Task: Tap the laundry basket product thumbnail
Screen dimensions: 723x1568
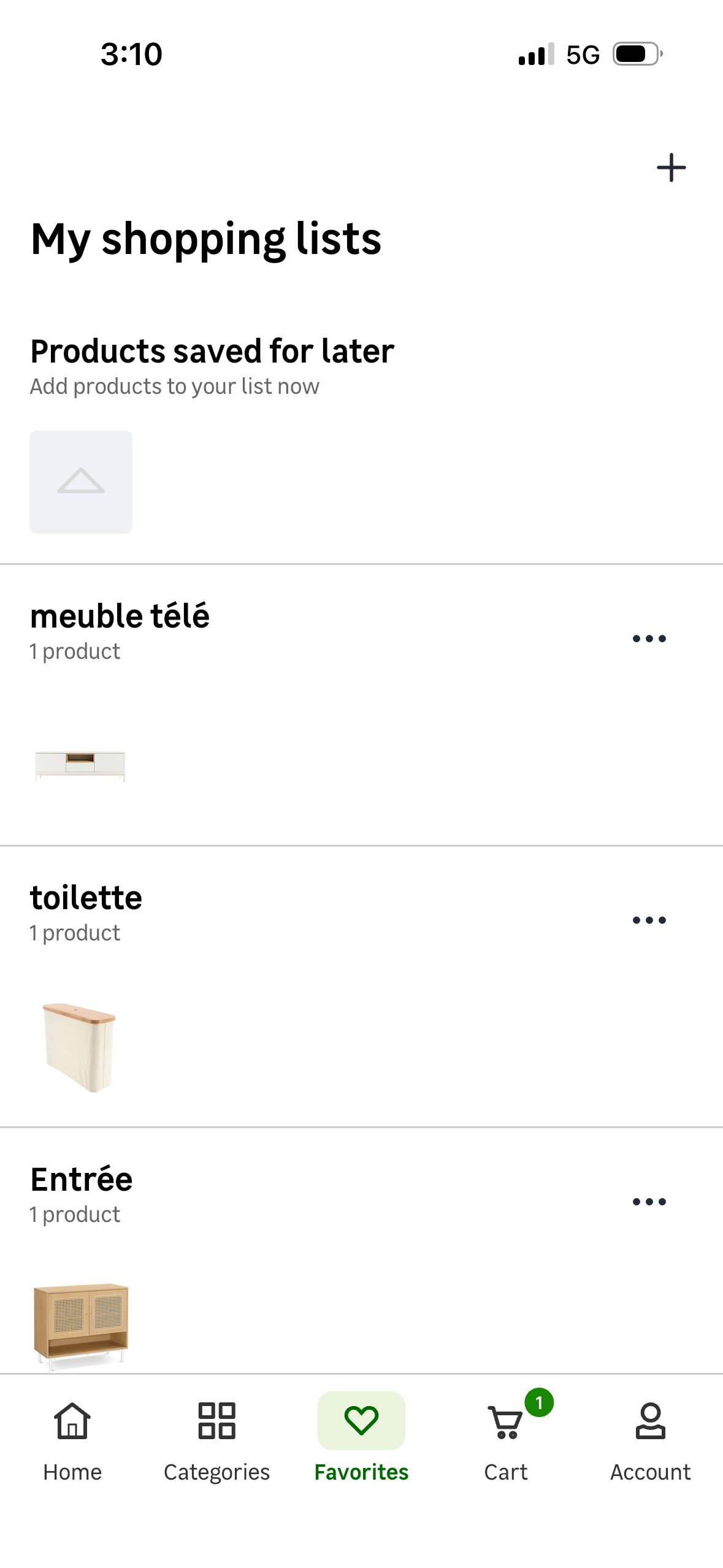Action: [x=79, y=1047]
